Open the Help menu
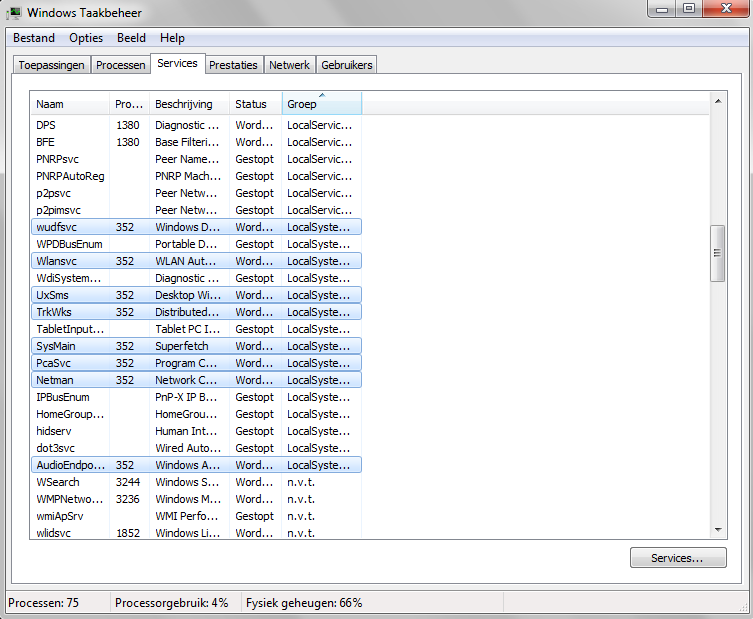 click(172, 38)
